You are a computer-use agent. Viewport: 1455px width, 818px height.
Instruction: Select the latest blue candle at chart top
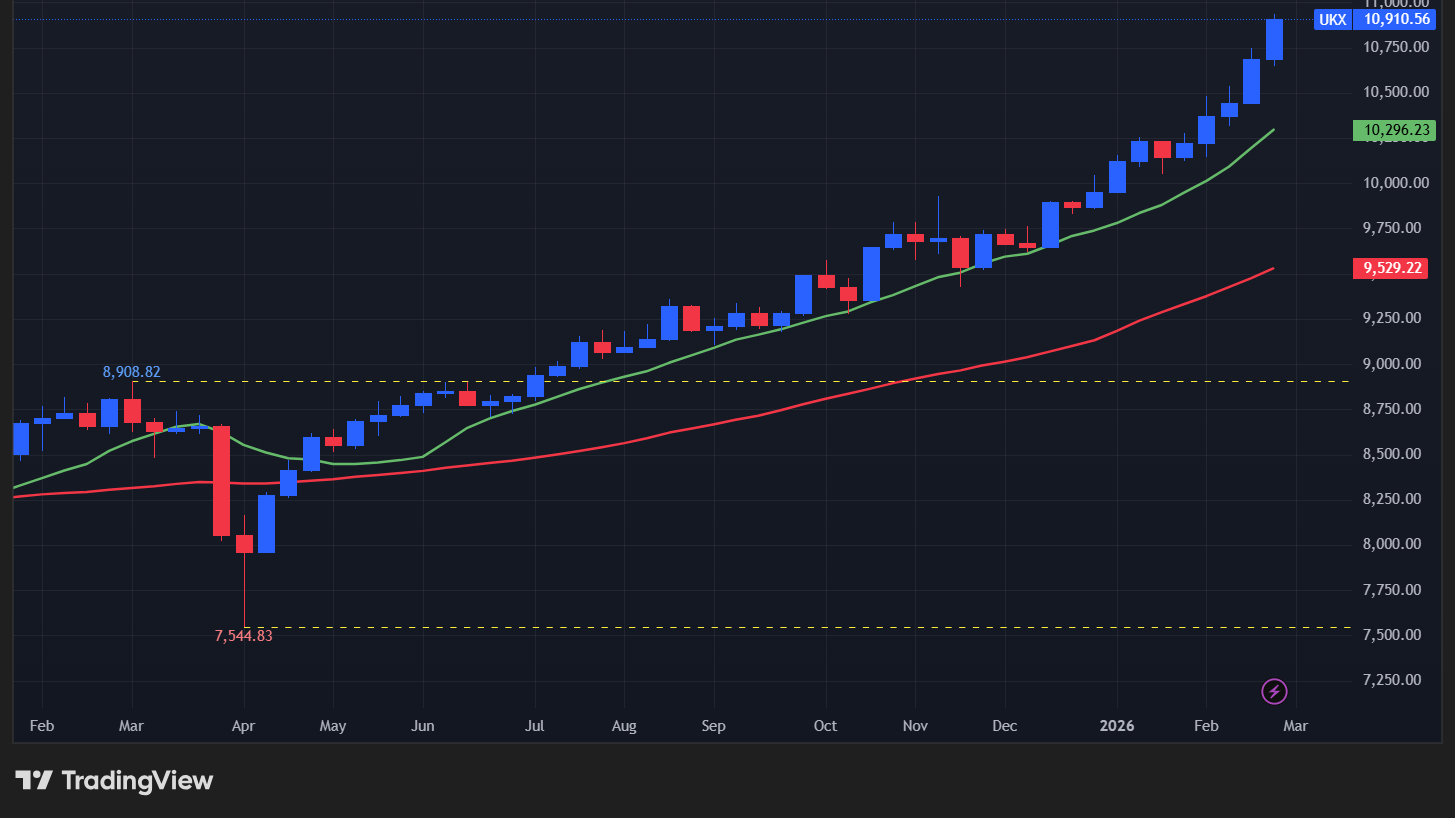pos(1274,40)
